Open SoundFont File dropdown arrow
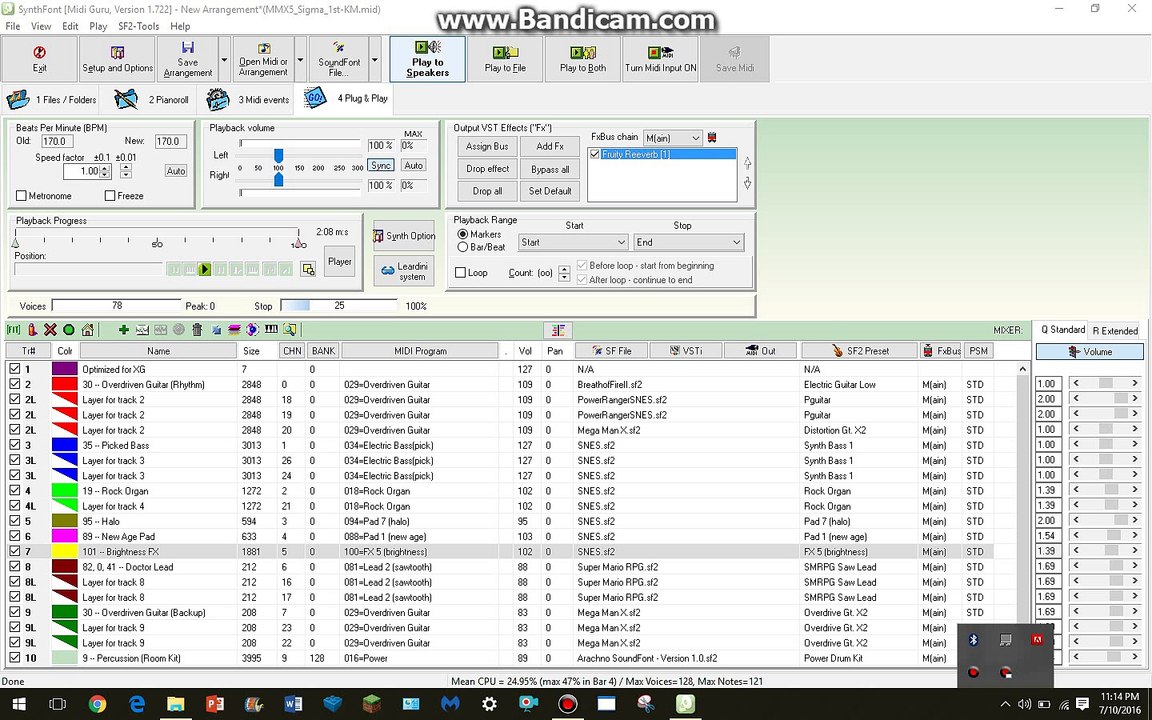 point(375,59)
